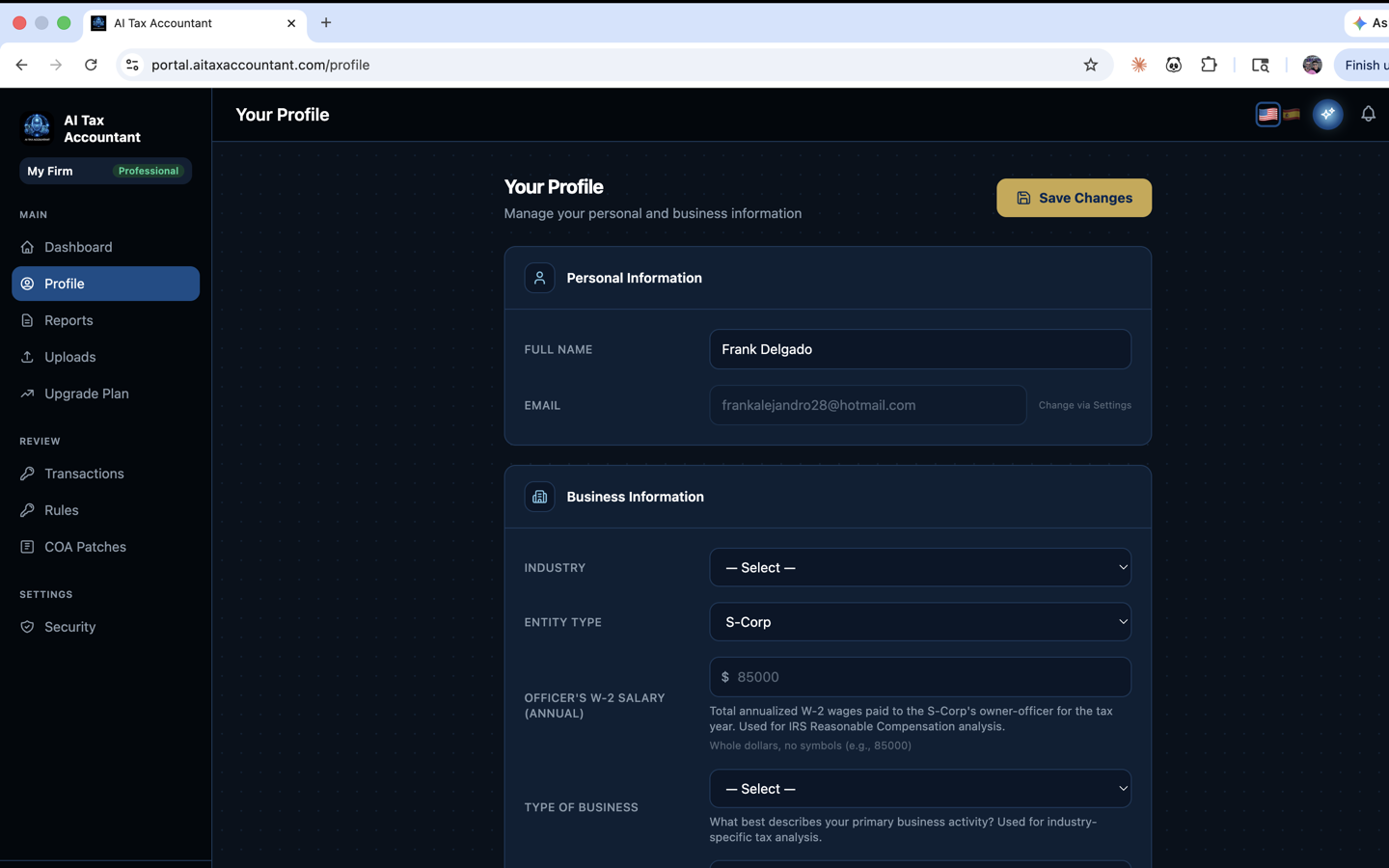Open the browser Extensions puzzle icon
The width and height of the screenshot is (1389, 868).
click(x=1209, y=65)
